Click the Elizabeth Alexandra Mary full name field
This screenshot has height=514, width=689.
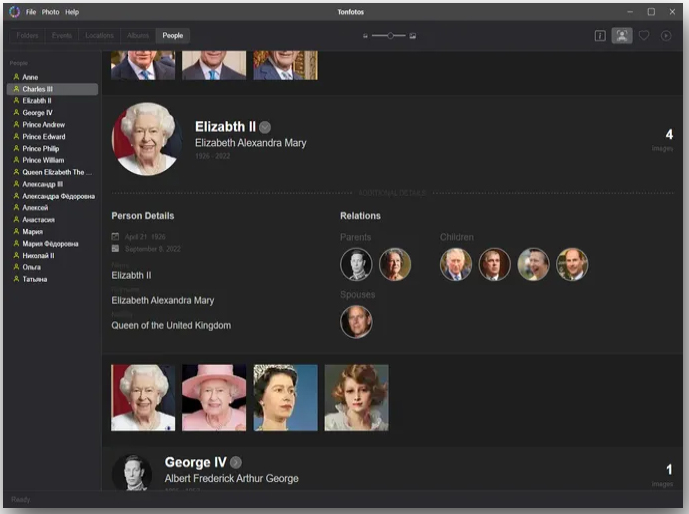(x=163, y=300)
